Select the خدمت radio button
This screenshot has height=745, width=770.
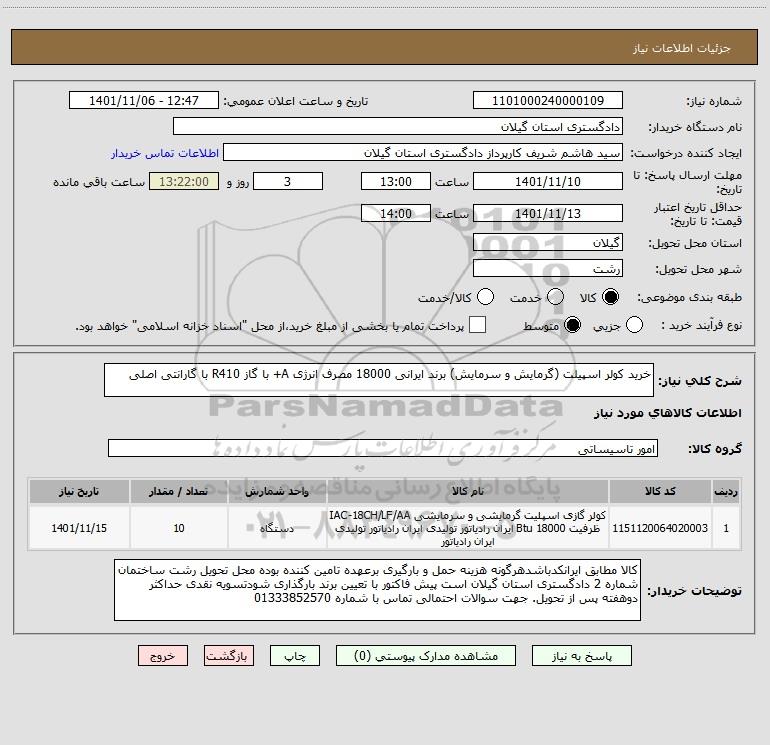(x=555, y=297)
